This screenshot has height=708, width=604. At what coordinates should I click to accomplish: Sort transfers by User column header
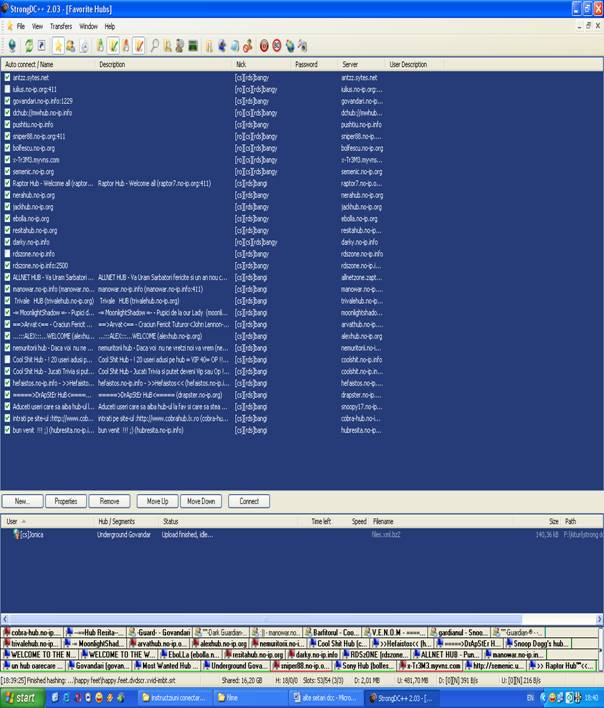click(12, 521)
